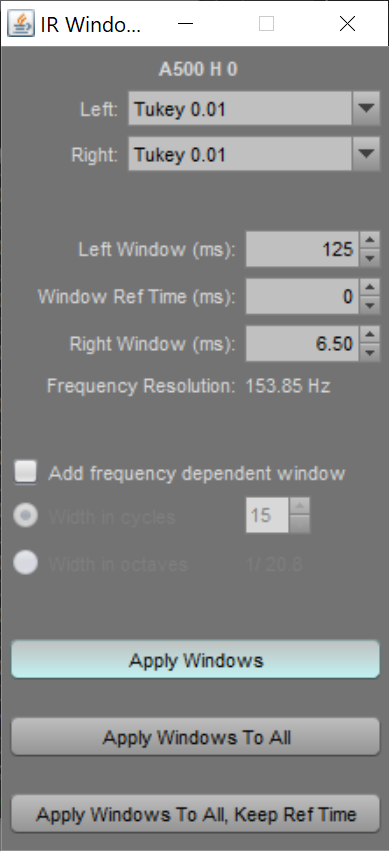
Task: Decrease Window Ref Time with down arrow
Action: coord(370,306)
